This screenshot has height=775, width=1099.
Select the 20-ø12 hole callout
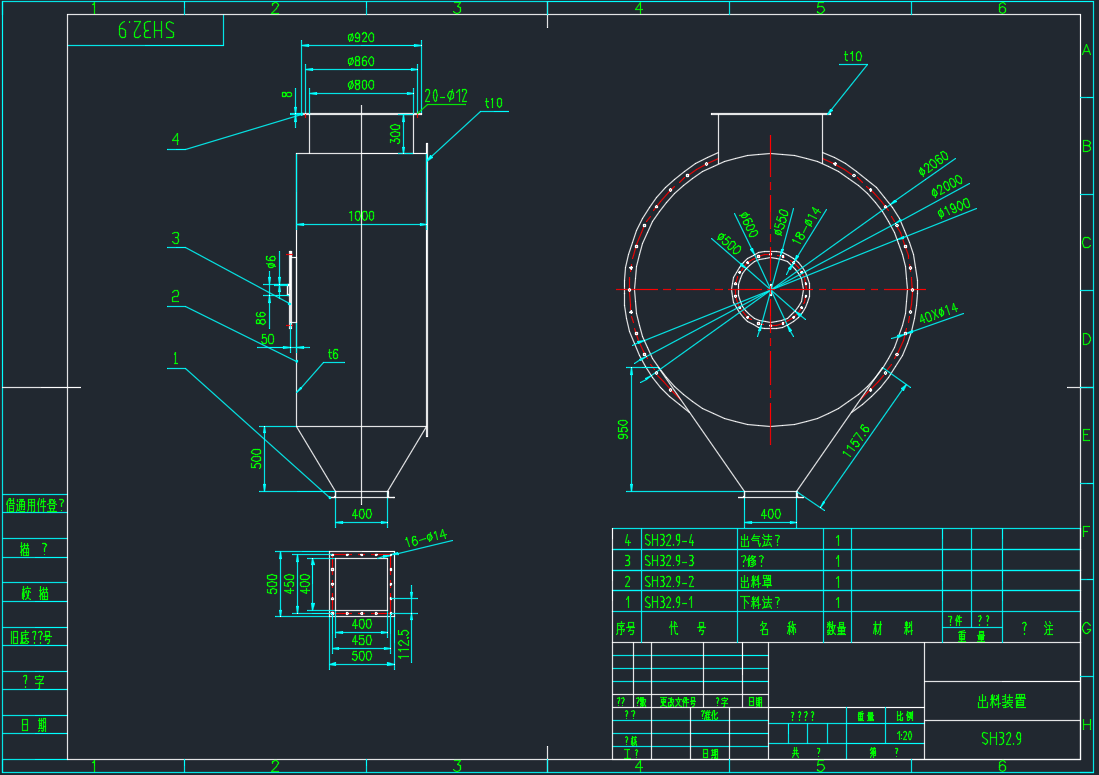446,96
